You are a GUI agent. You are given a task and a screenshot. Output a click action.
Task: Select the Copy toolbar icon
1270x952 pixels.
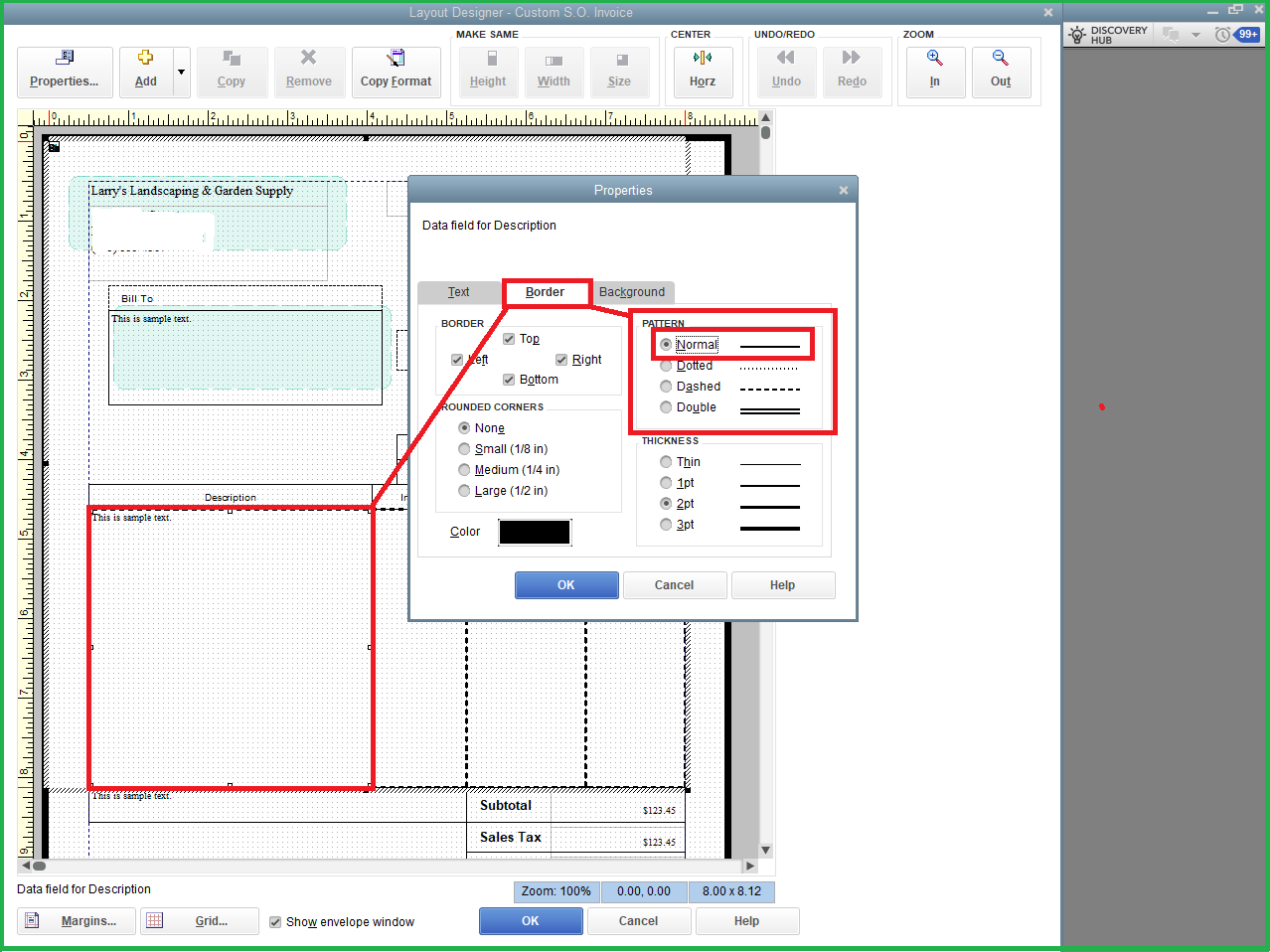click(x=231, y=71)
